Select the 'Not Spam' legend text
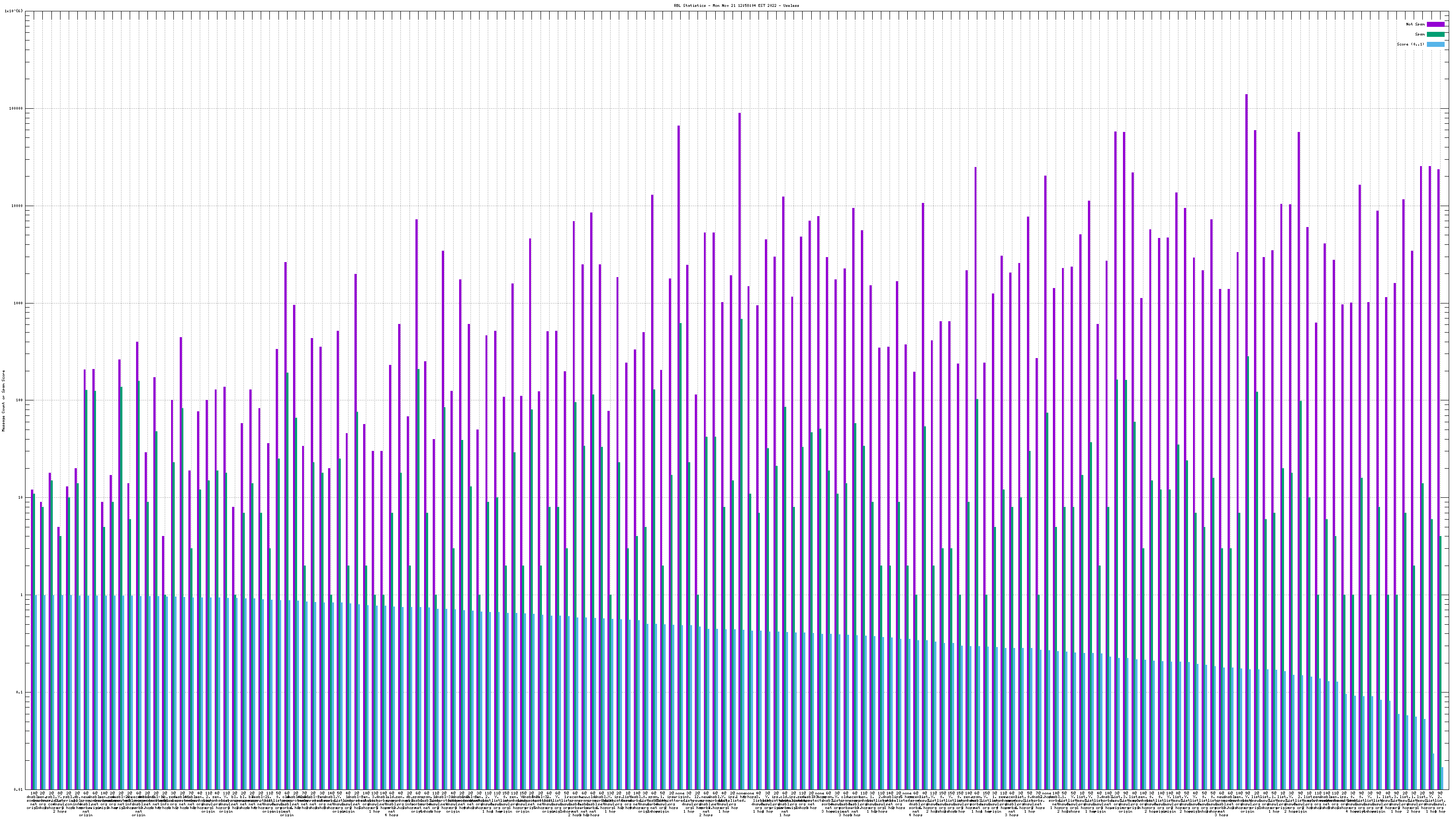The width and height of the screenshot is (1456, 819). (1416, 24)
